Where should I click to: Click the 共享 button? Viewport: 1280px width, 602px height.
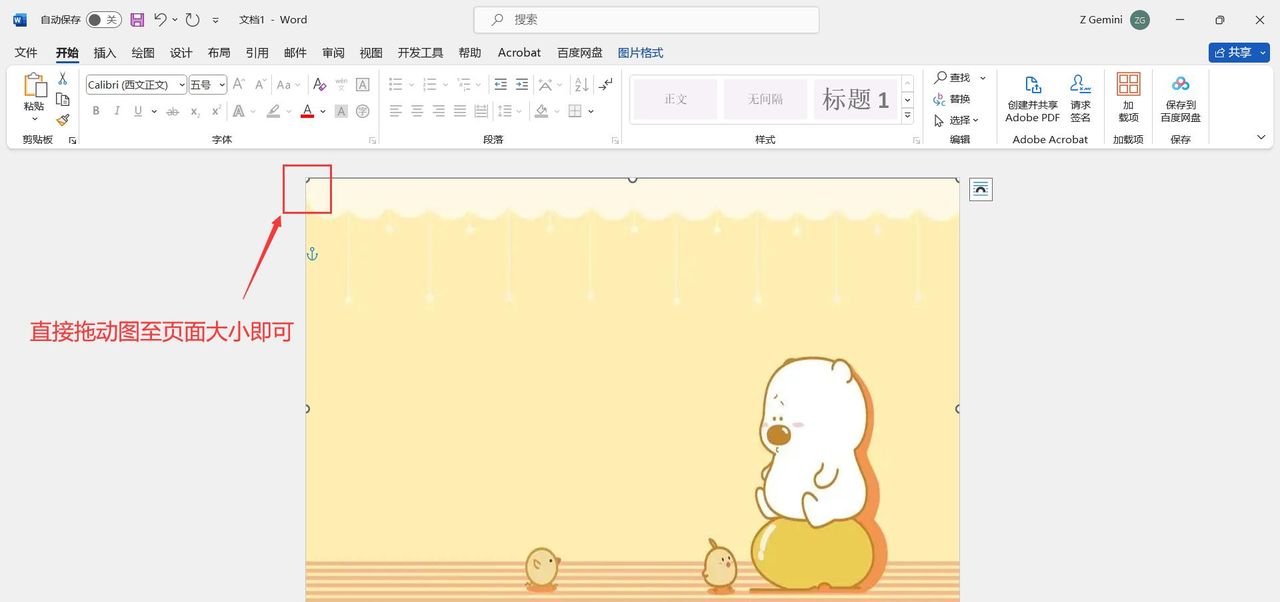1238,52
